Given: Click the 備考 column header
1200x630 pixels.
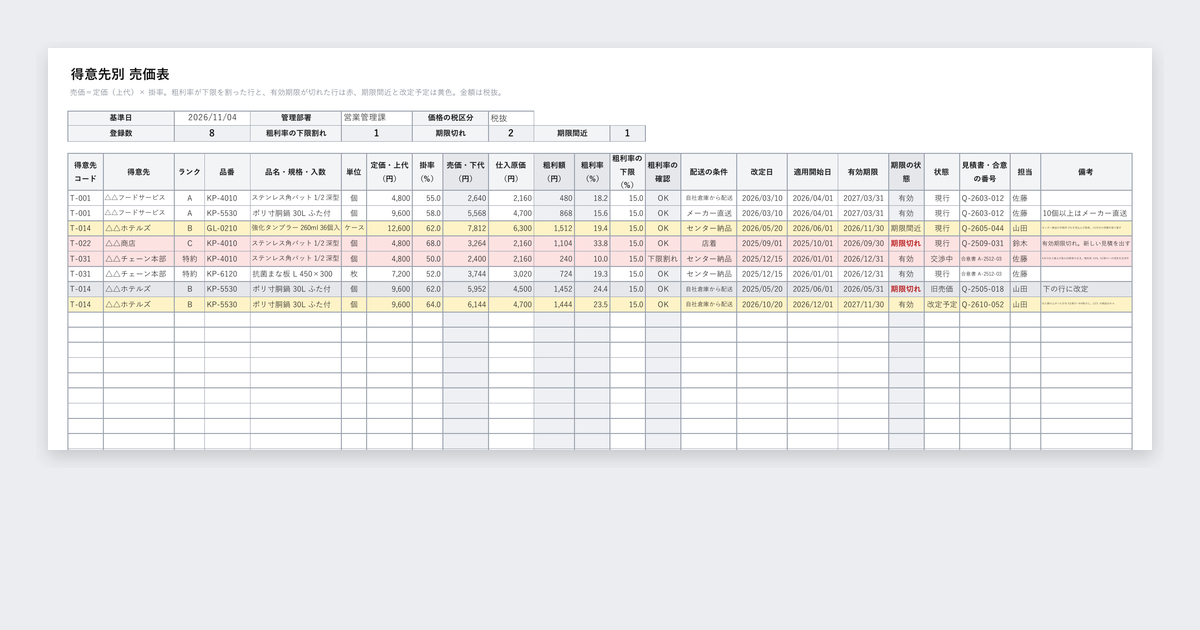Looking at the screenshot, I should coord(1086,171).
